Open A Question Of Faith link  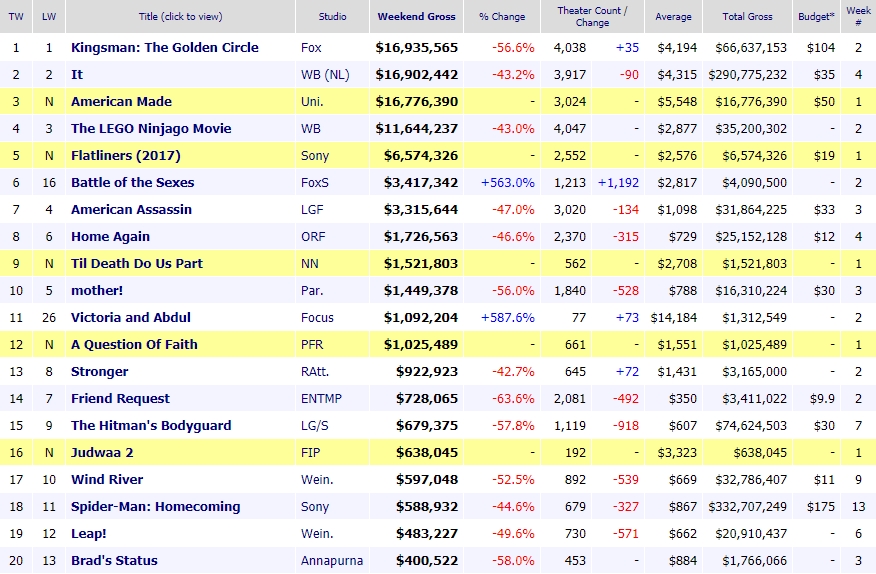[x=134, y=345]
